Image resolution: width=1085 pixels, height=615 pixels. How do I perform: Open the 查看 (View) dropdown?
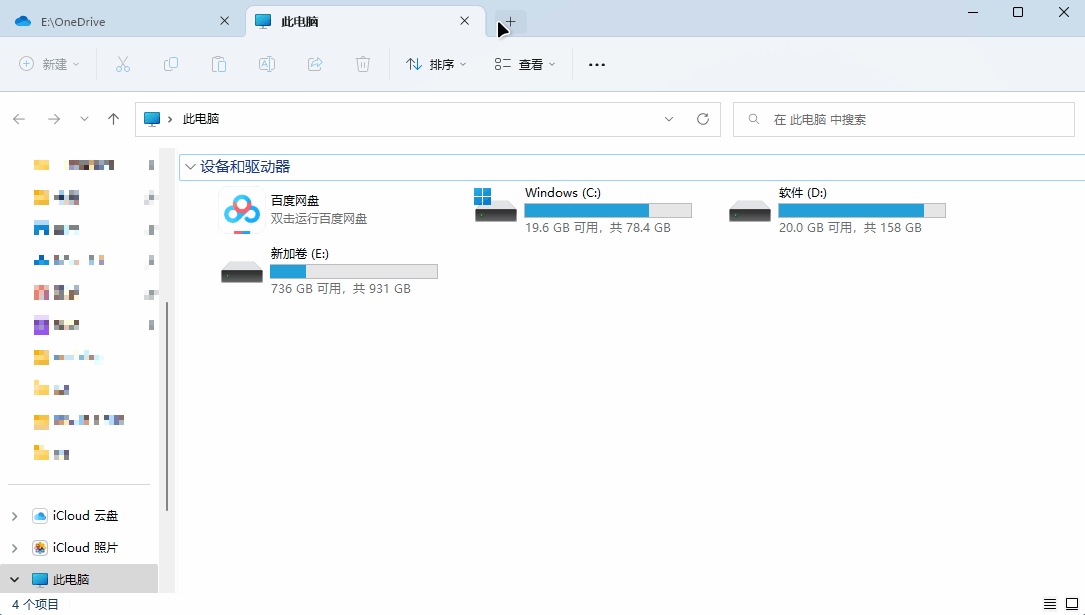click(524, 64)
